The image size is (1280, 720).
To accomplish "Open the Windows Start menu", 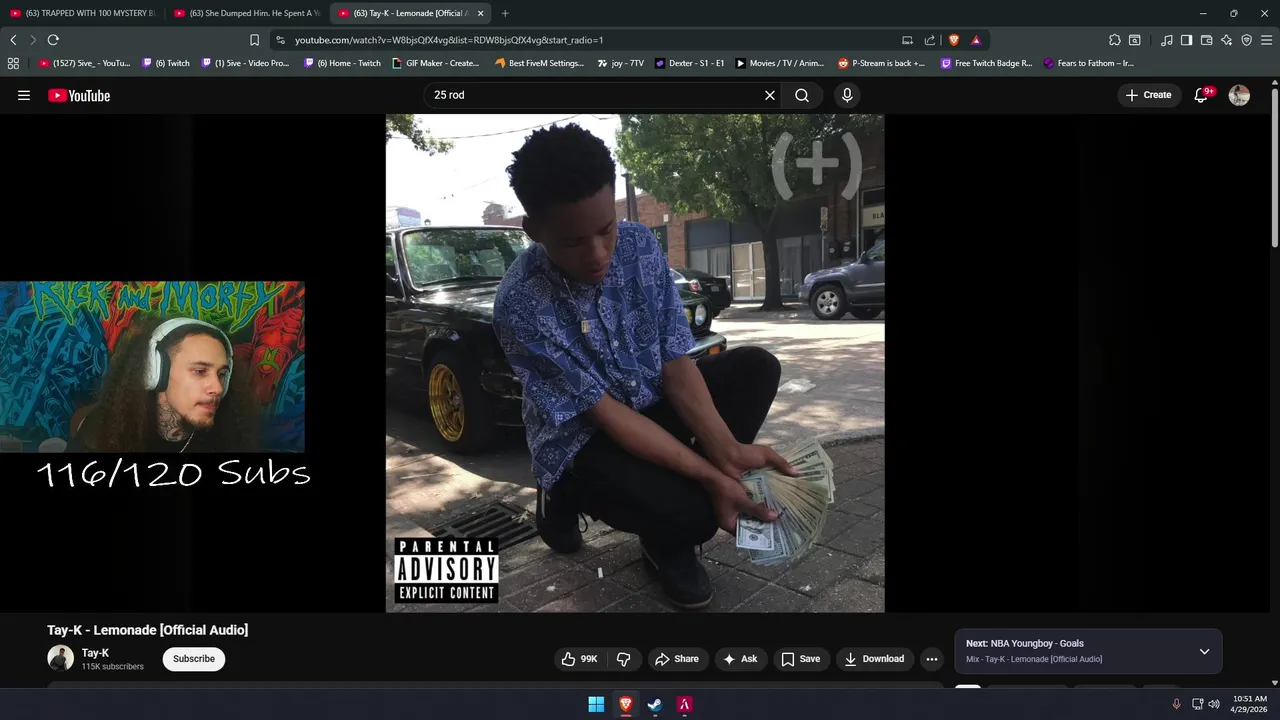I will (x=596, y=704).
